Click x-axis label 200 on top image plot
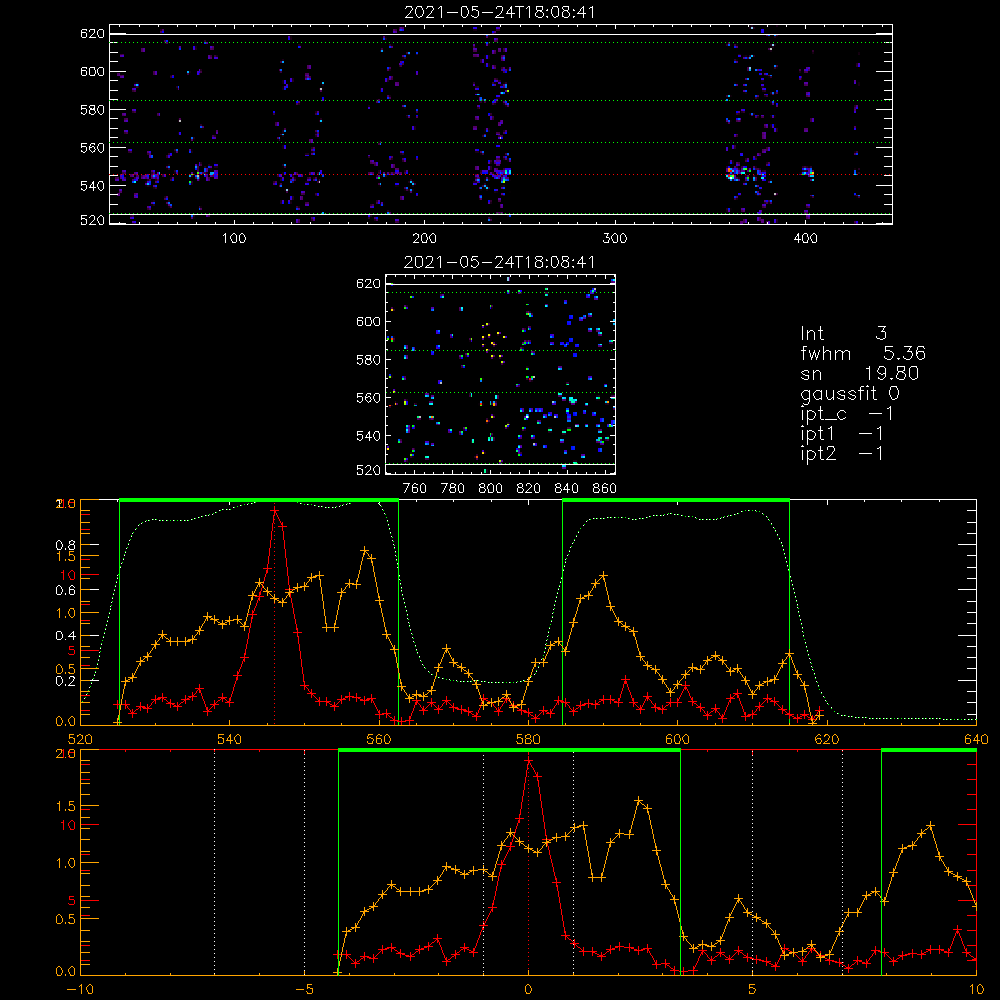Image resolution: width=1000 pixels, height=1000 pixels. click(424, 239)
